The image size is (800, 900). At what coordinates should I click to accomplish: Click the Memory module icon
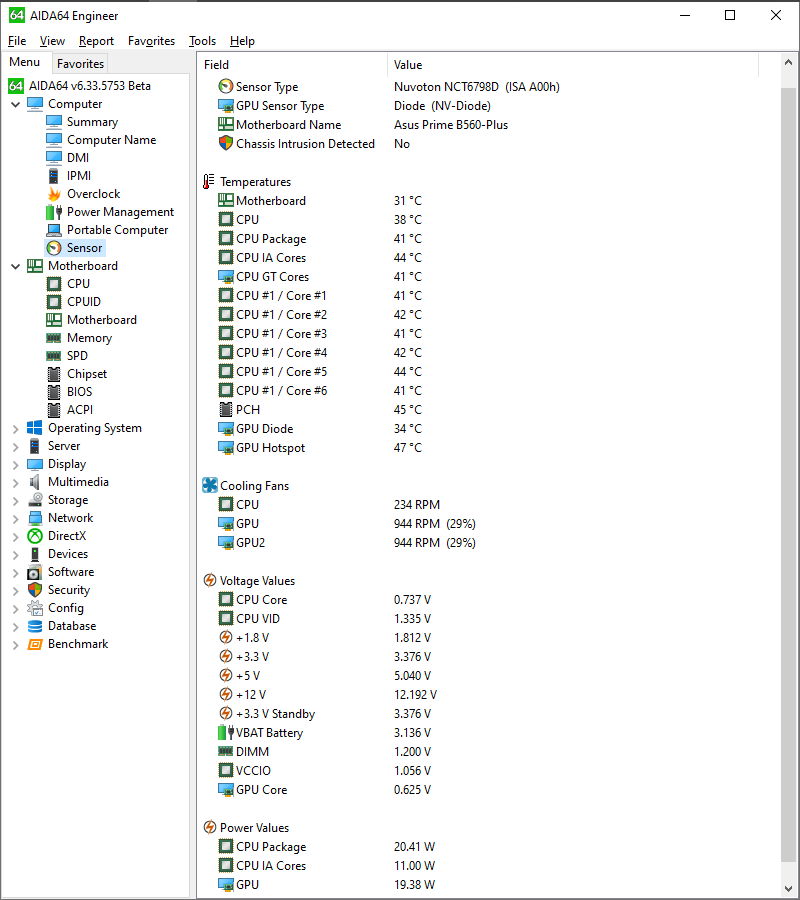tap(54, 338)
